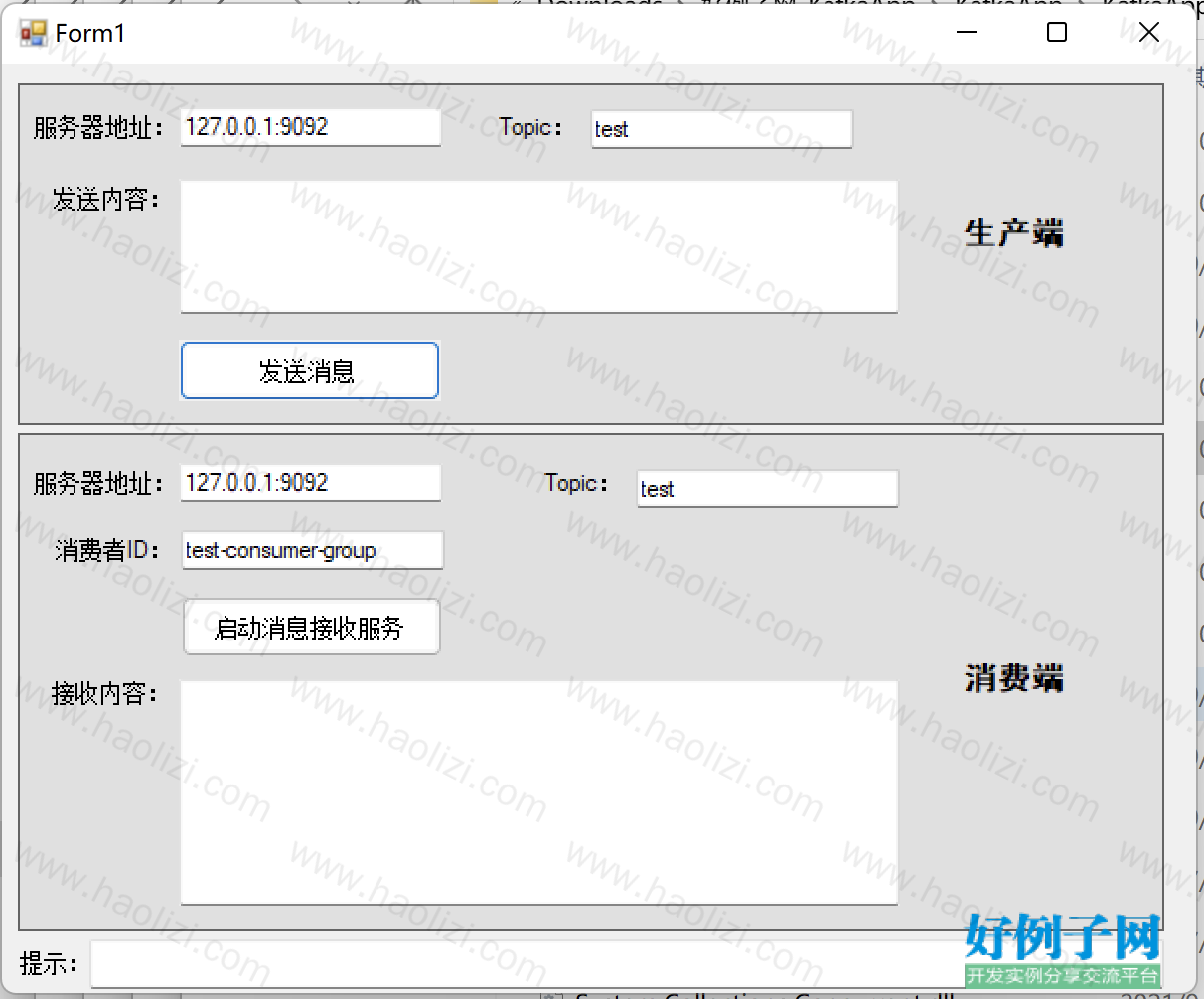
Task: Click the 接收内容 received text area
Action: [x=539, y=792]
